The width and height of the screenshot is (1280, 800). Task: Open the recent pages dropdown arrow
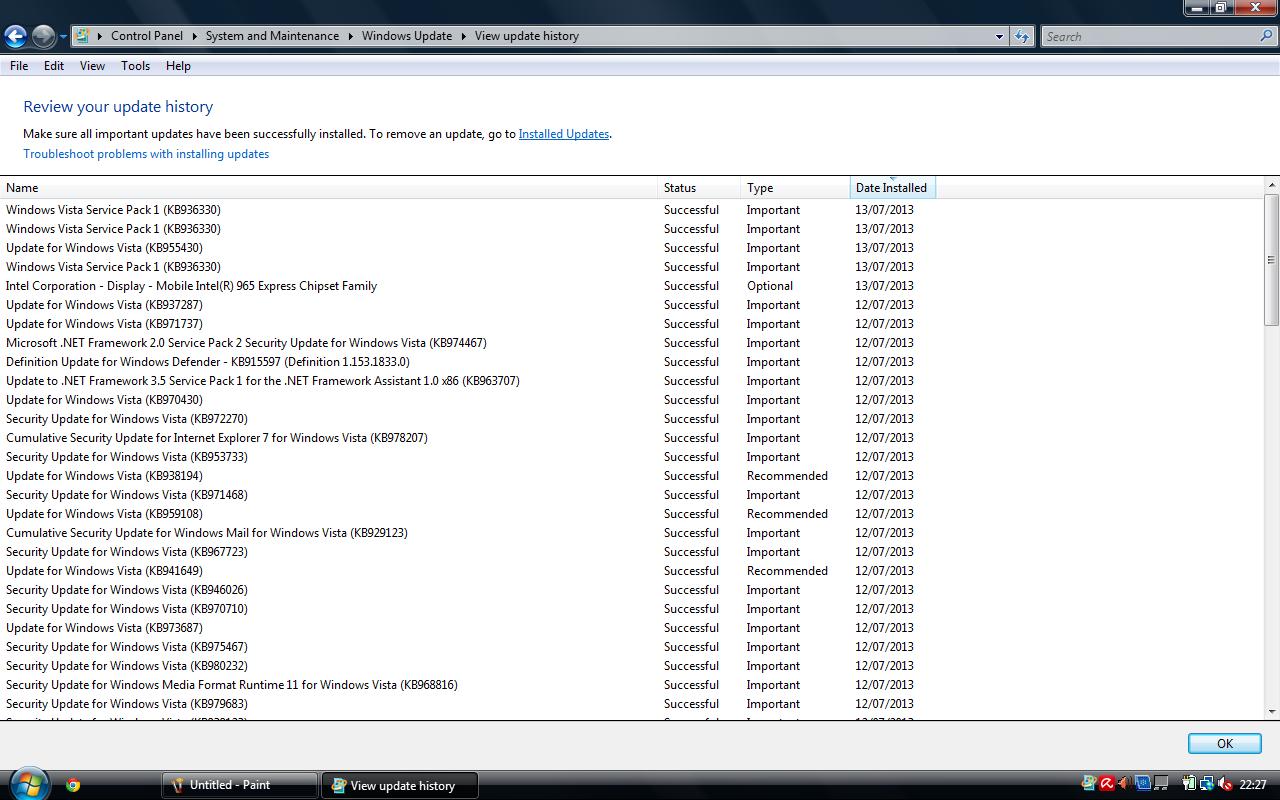tap(63, 37)
